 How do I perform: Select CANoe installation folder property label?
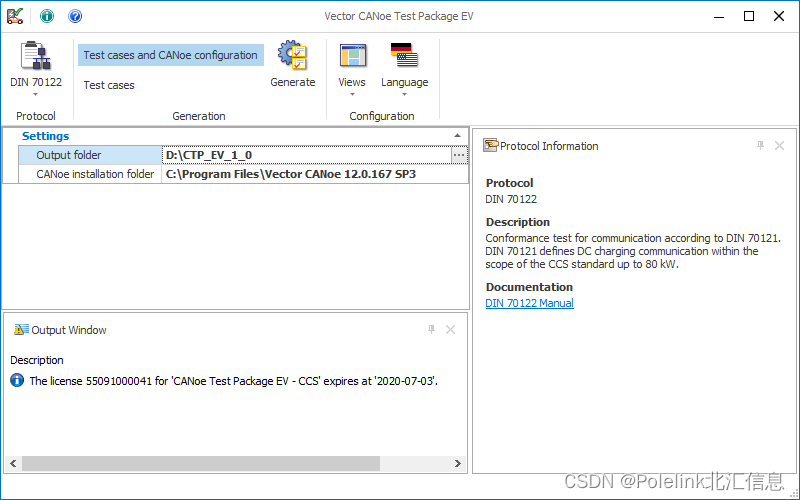90,174
